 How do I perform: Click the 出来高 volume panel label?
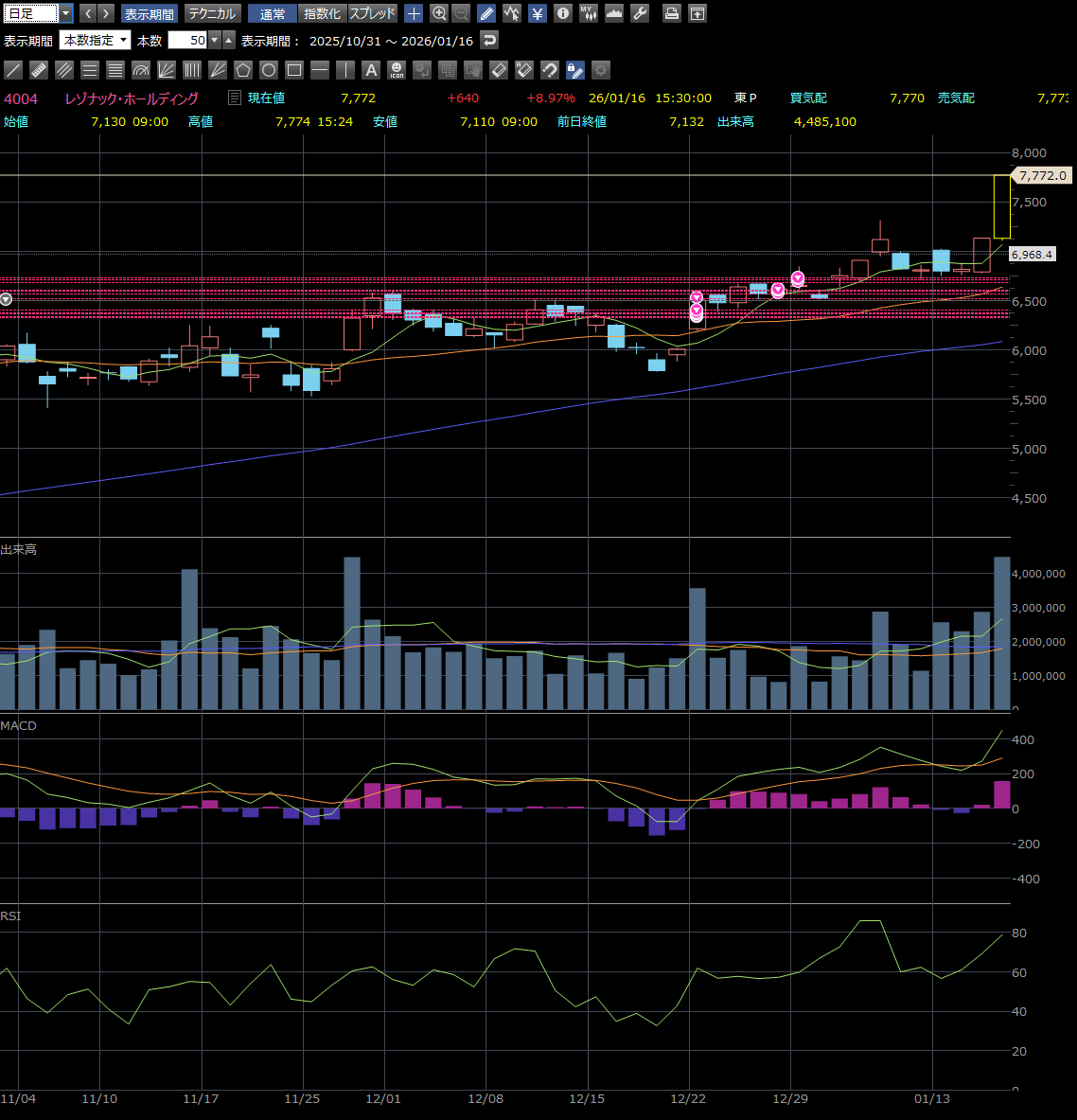point(19,549)
